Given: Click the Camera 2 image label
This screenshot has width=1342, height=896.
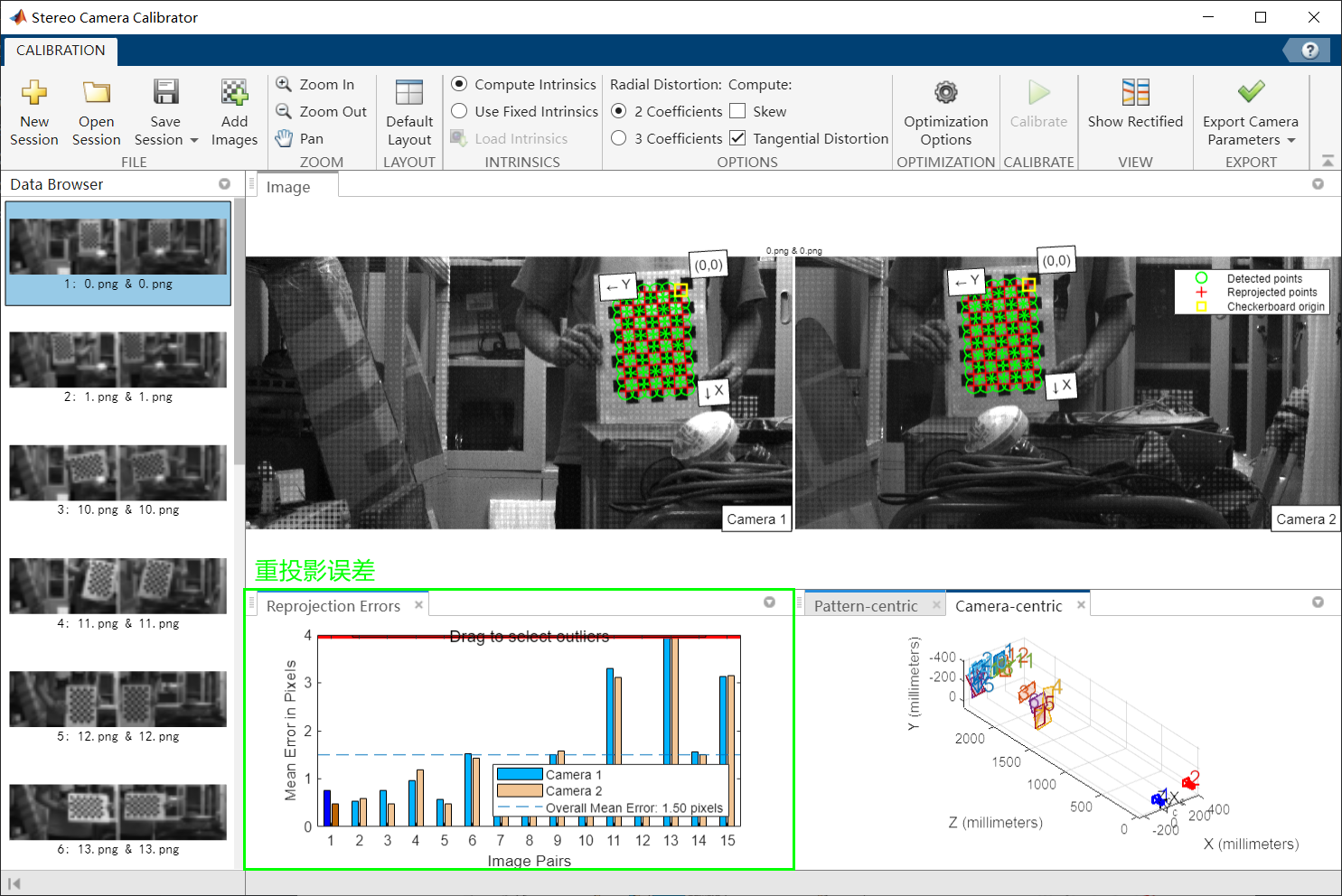Looking at the screenshot, I should (x=1306, y=519).
